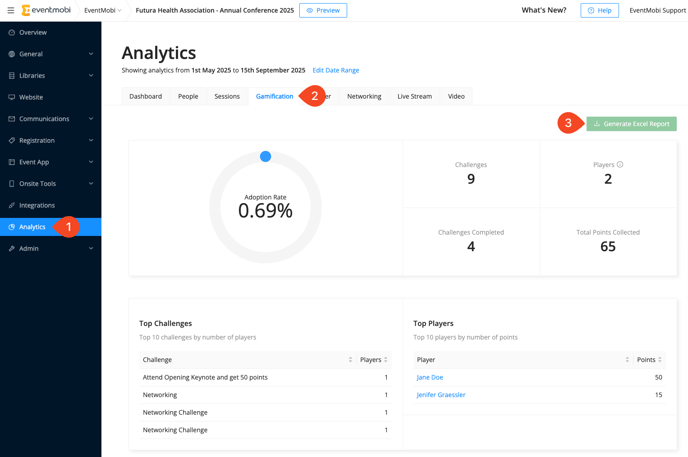Sort the Player column with its sort icon

pyautogui.click(x=627, y=360)
